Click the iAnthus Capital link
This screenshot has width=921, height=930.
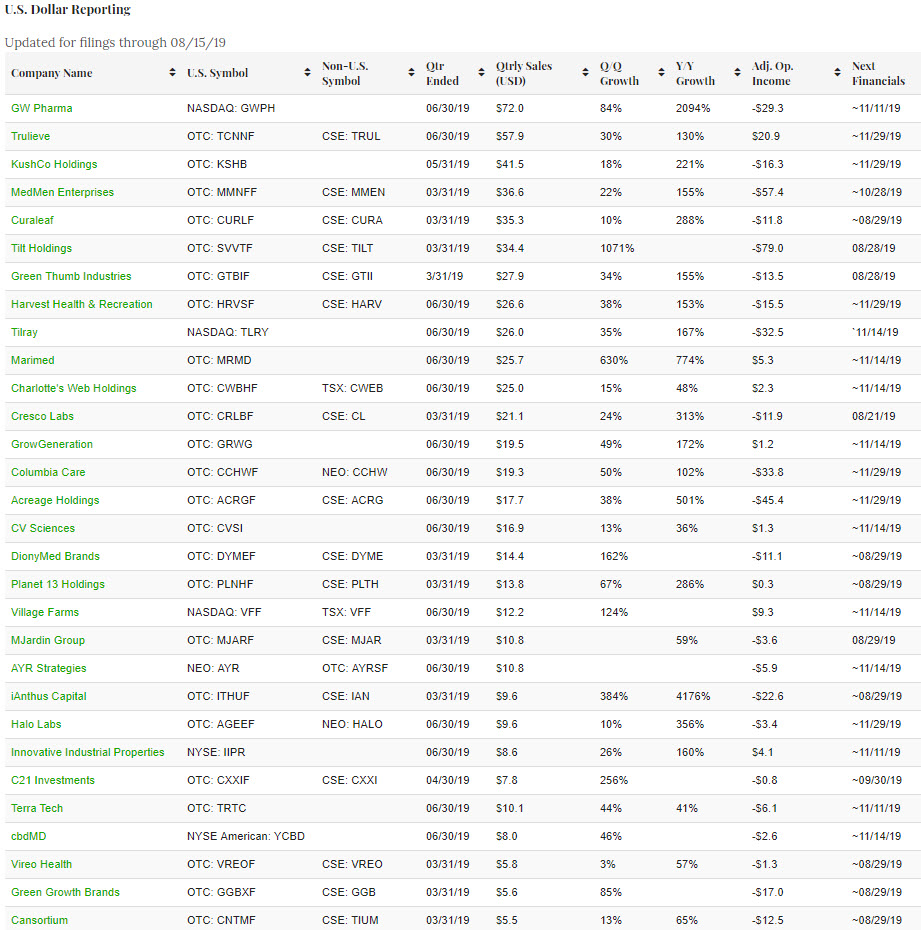tap(49, 696)
